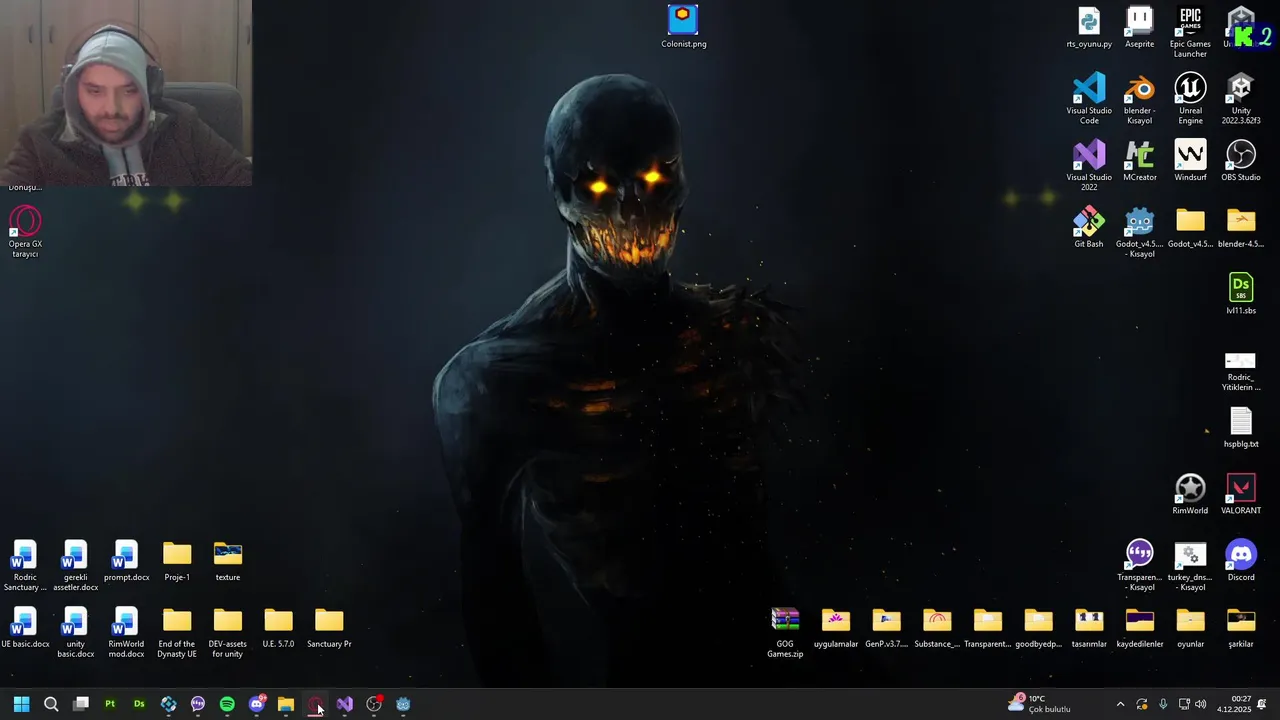
Task: Open the GenP.v3.7 folder
Action: [x=886, y=627]
